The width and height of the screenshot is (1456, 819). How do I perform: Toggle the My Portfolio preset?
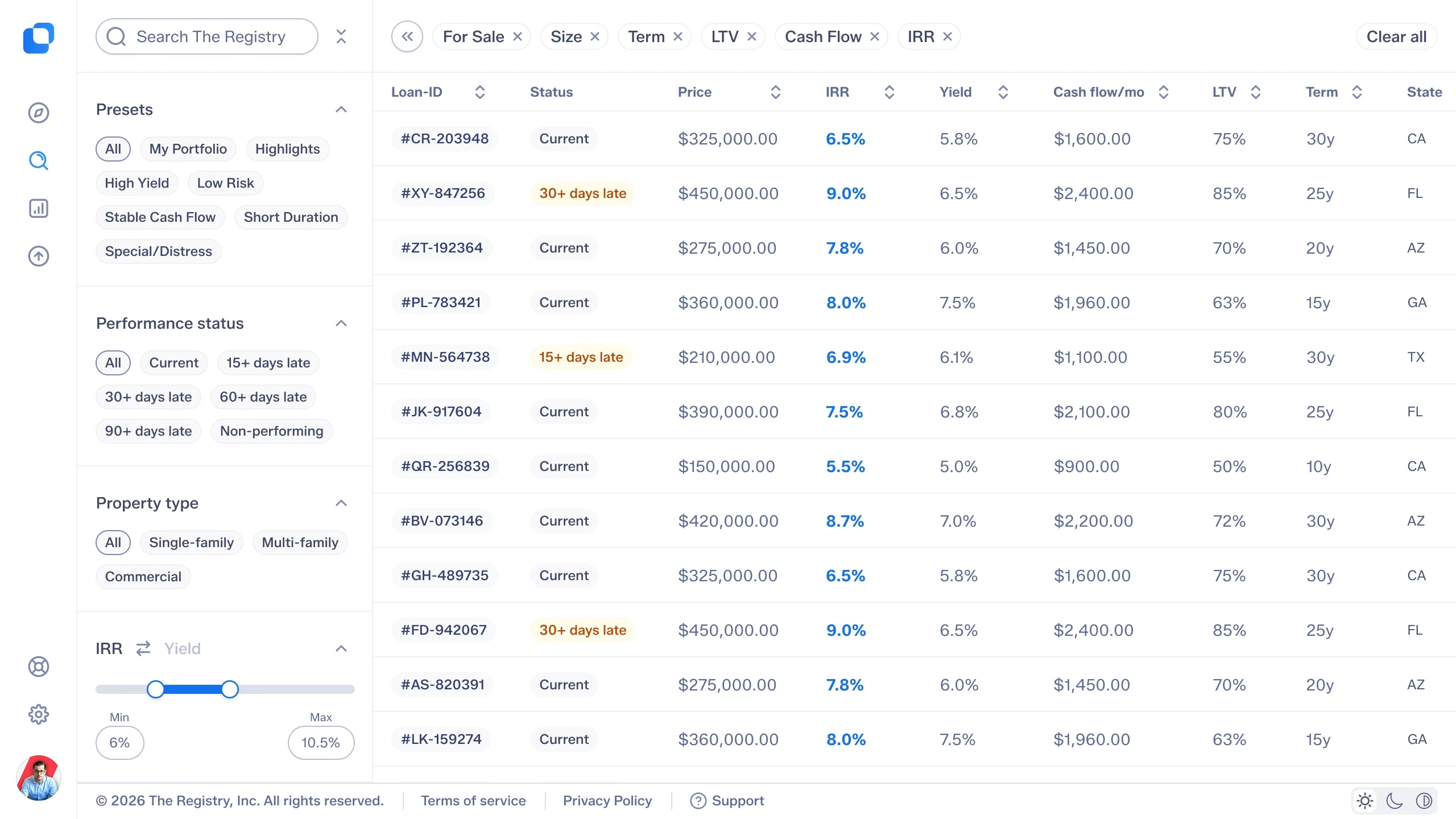pos(188,149)
